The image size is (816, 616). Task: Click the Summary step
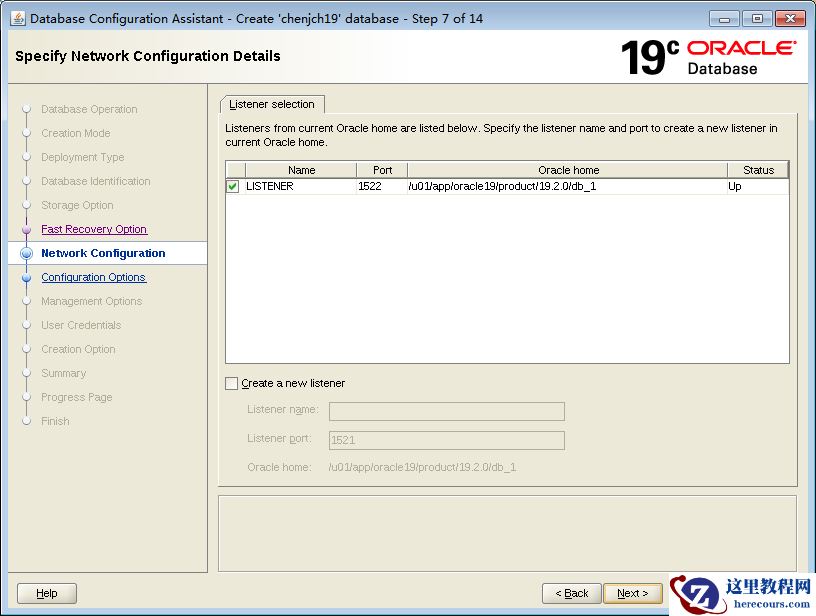(x=63, y=373)
